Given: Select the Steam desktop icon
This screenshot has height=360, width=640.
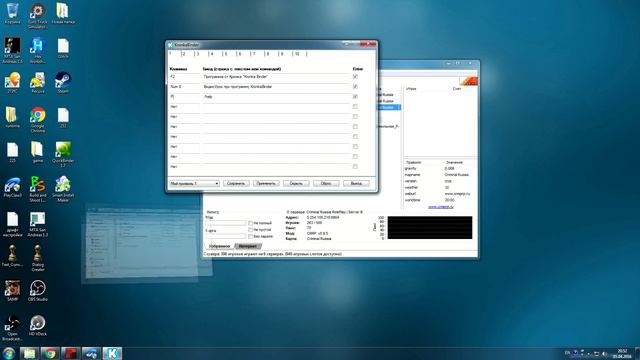Looking at the screenshot, I should click(x=63, y=82).
